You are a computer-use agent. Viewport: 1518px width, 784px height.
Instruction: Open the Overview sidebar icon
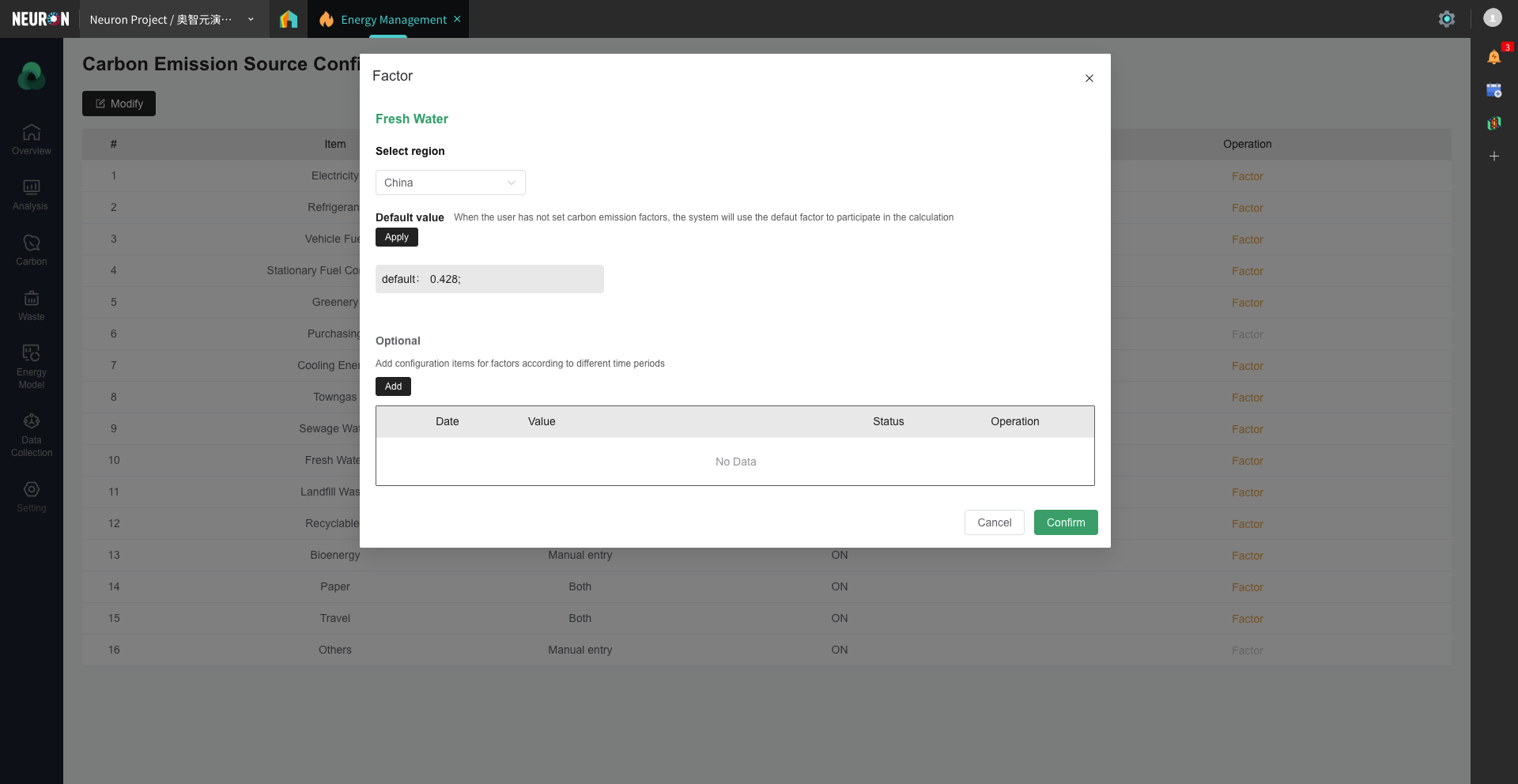[32, 139]
